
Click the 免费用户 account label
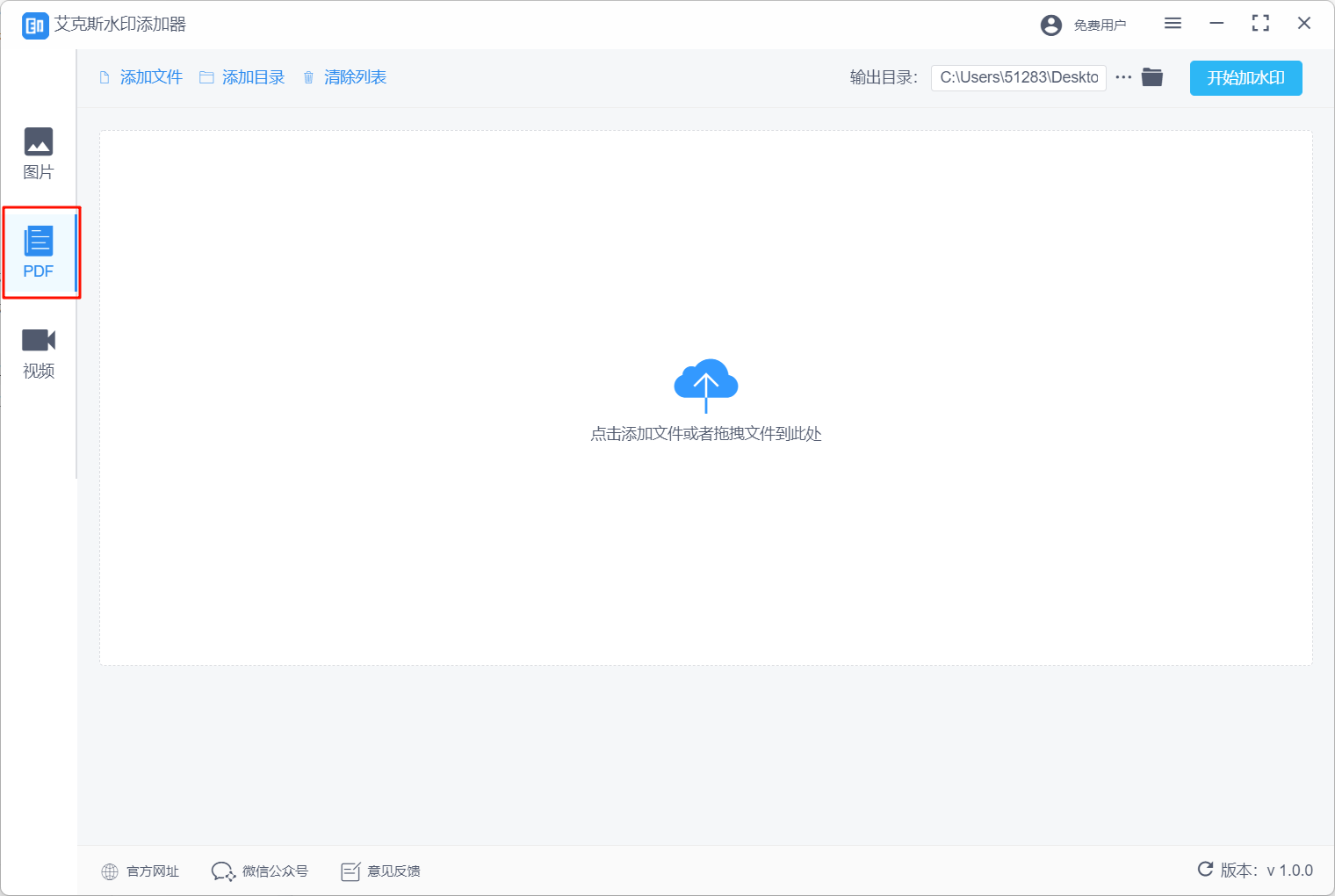pyautogui.click(x=1100, y=25)
